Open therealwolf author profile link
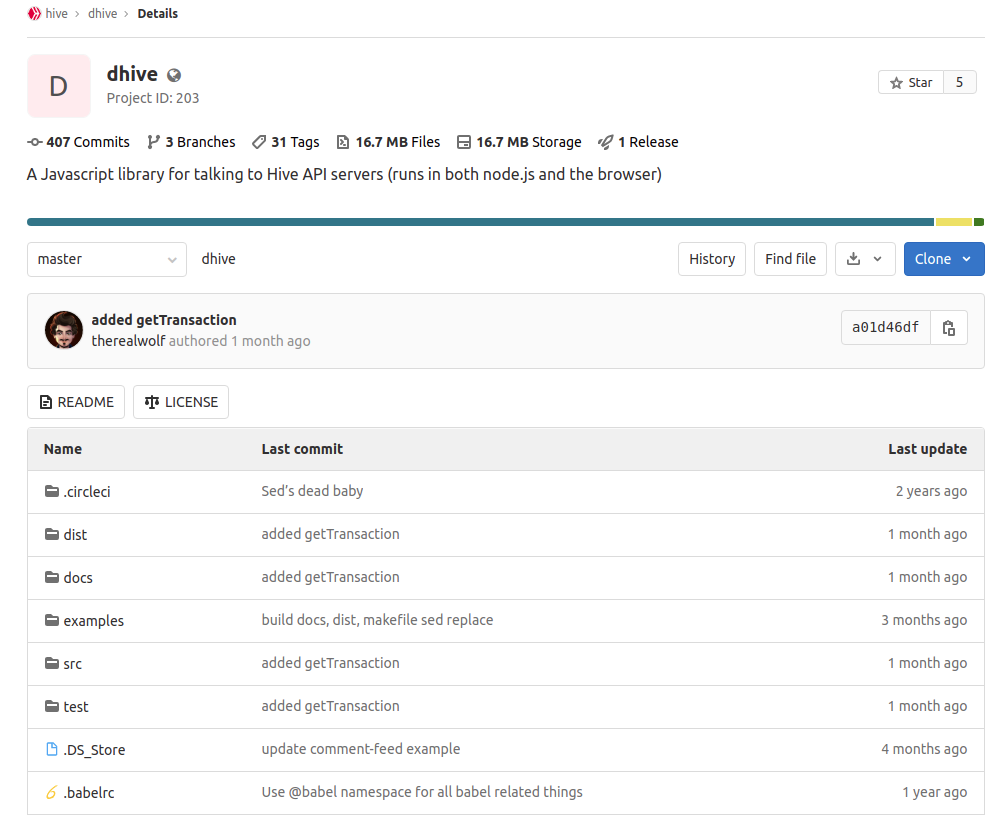Screen dimensions: 991x815 tap(128, 341)
